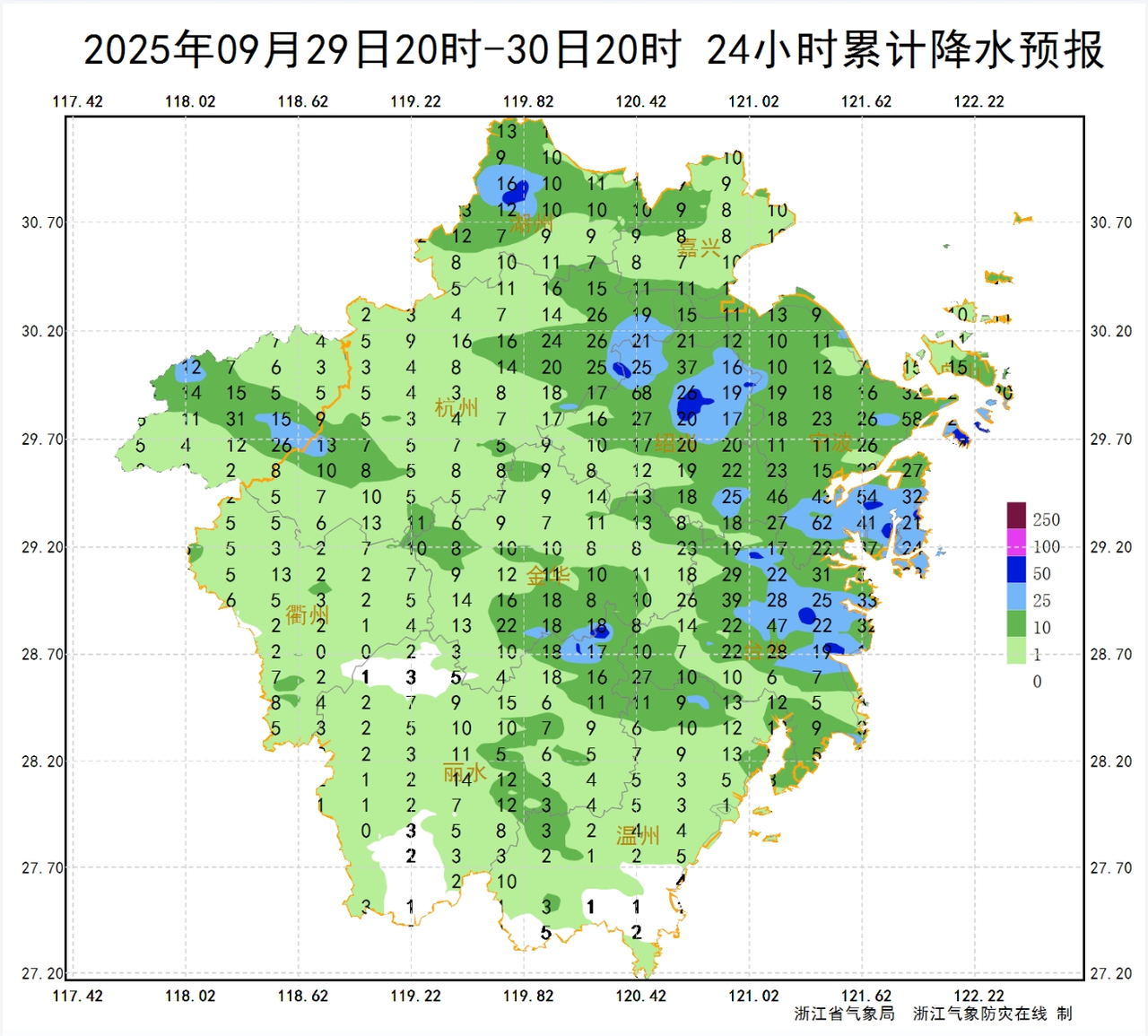Click the 温州 city label
The height and width of the screenshot is (1036, 1148).
coord(638,836)
